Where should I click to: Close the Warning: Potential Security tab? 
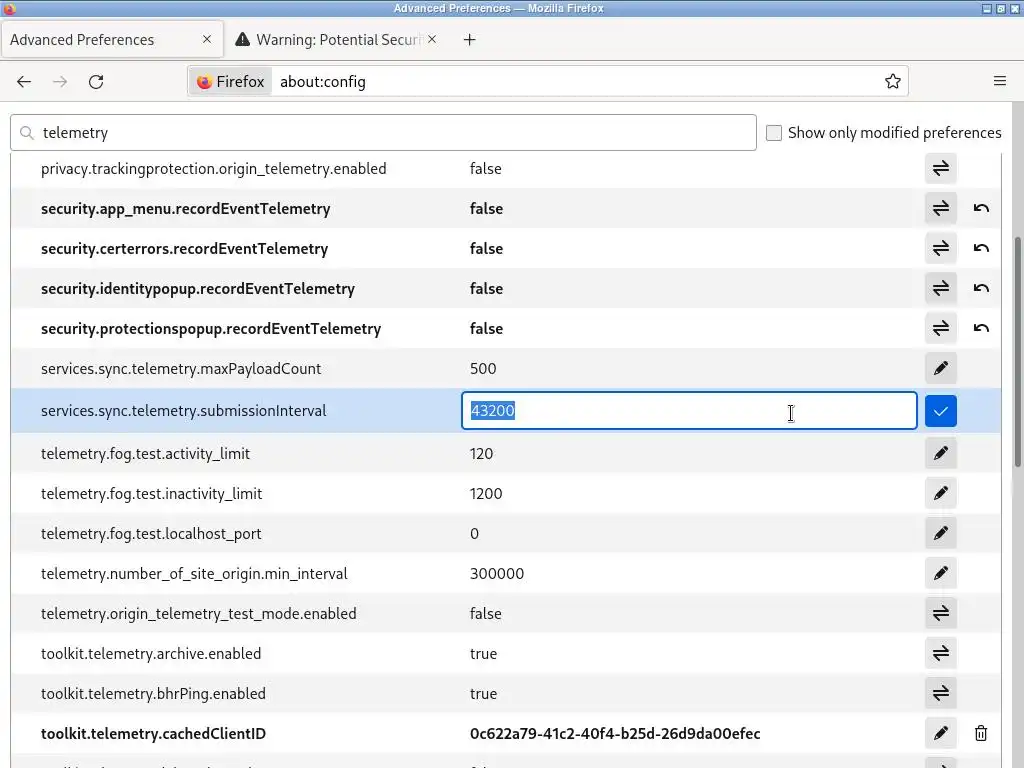coord(432,39)
